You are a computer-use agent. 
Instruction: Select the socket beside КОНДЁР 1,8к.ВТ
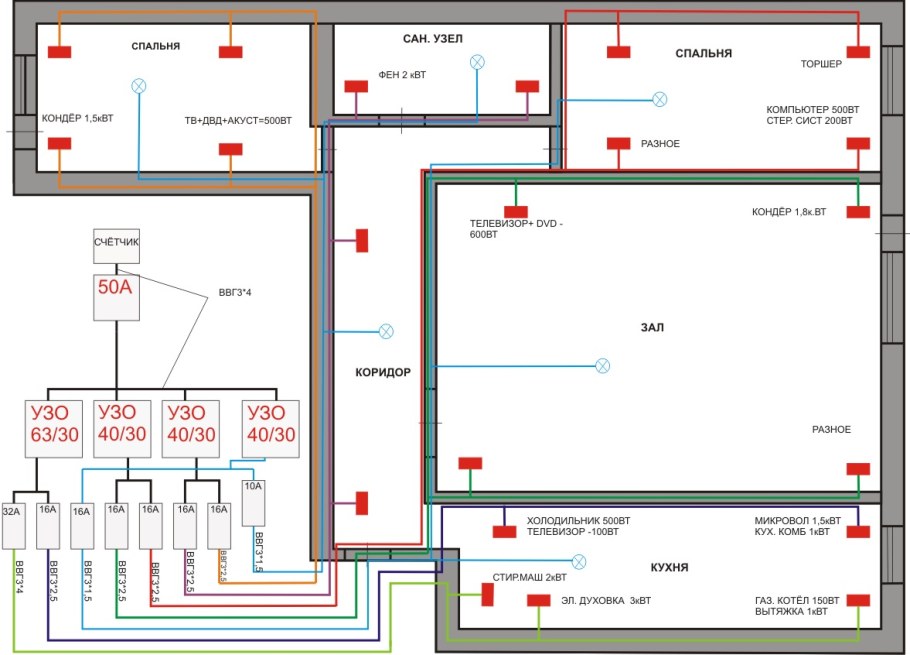[857, 212]
